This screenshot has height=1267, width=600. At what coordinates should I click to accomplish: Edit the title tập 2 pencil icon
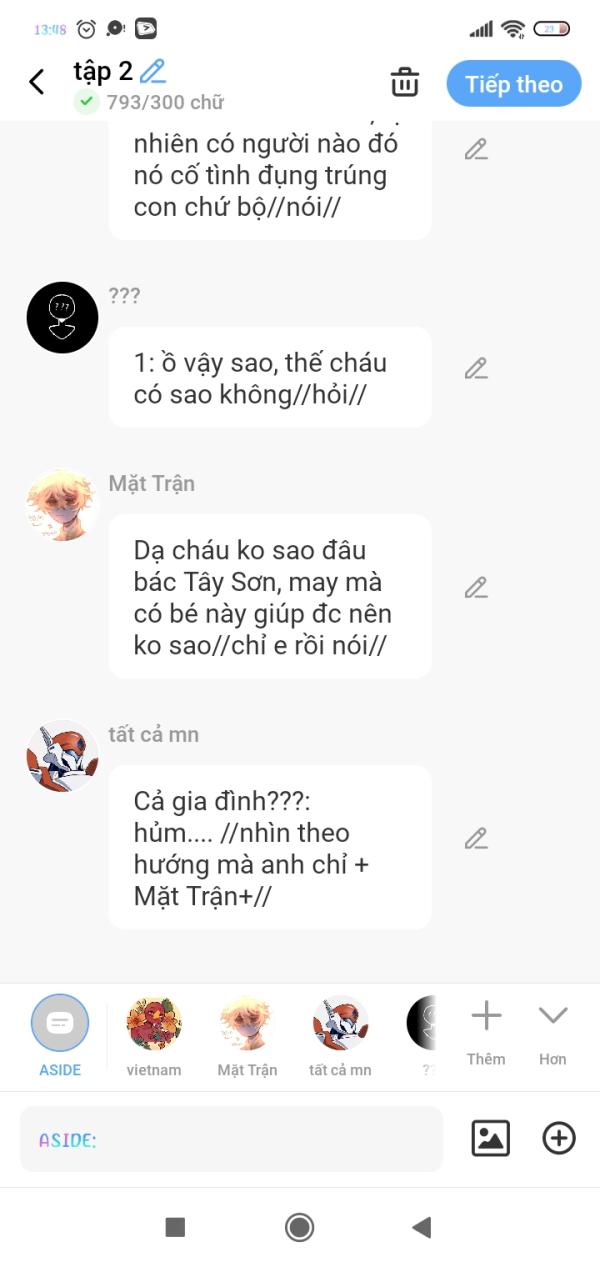[x=152, y=71]
